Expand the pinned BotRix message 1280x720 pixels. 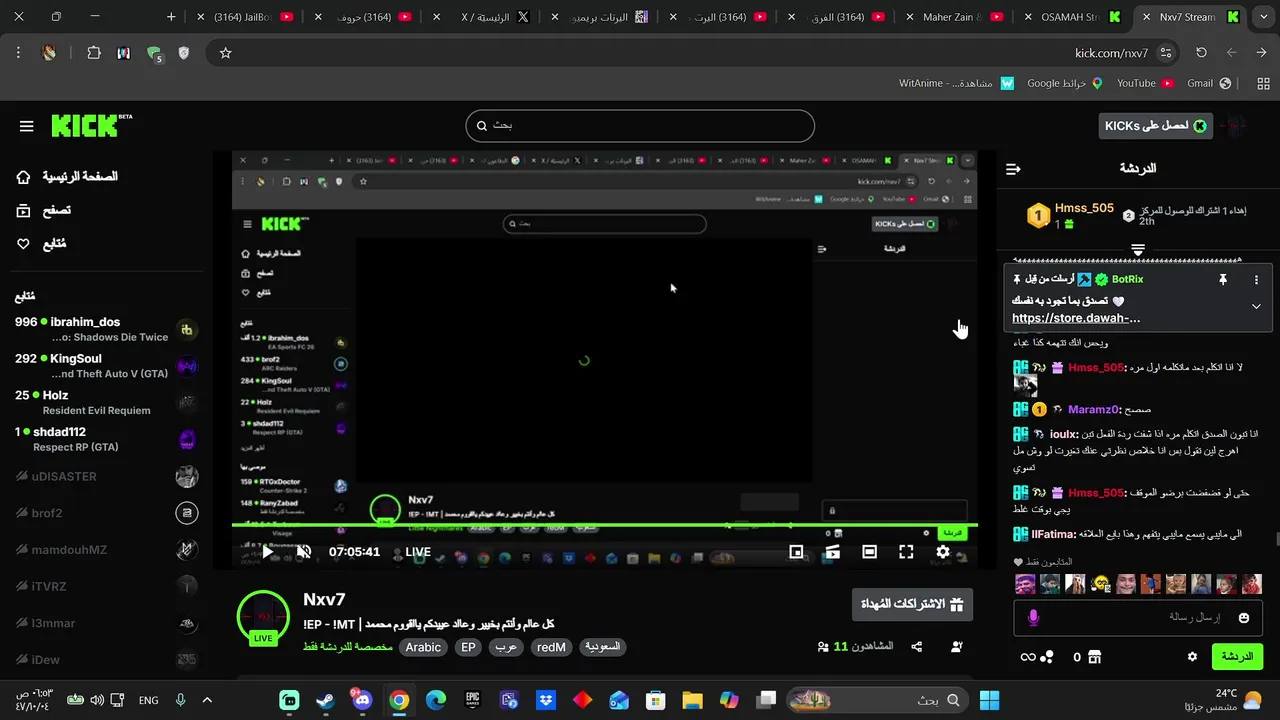pyautogui.click(x=1256, y=306)
